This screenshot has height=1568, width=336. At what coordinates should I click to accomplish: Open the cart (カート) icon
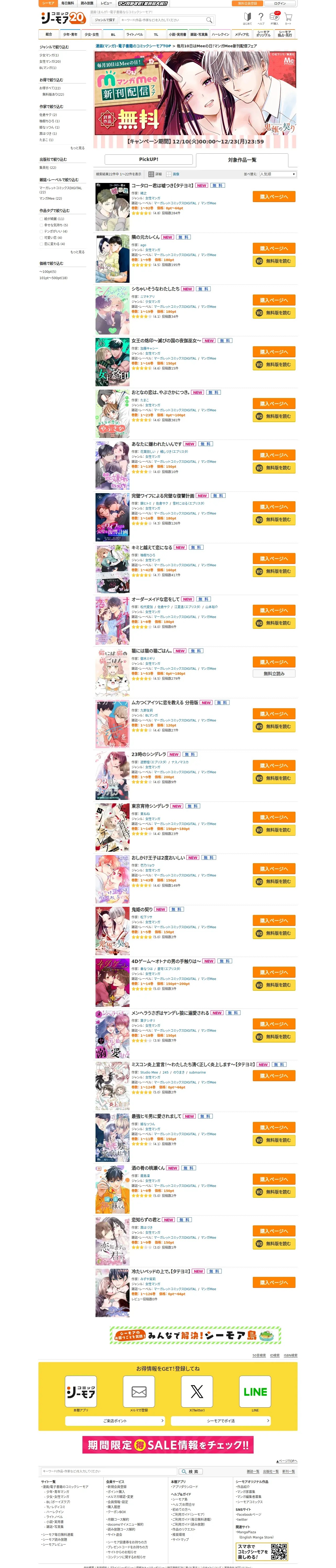(x=288, y=18)
